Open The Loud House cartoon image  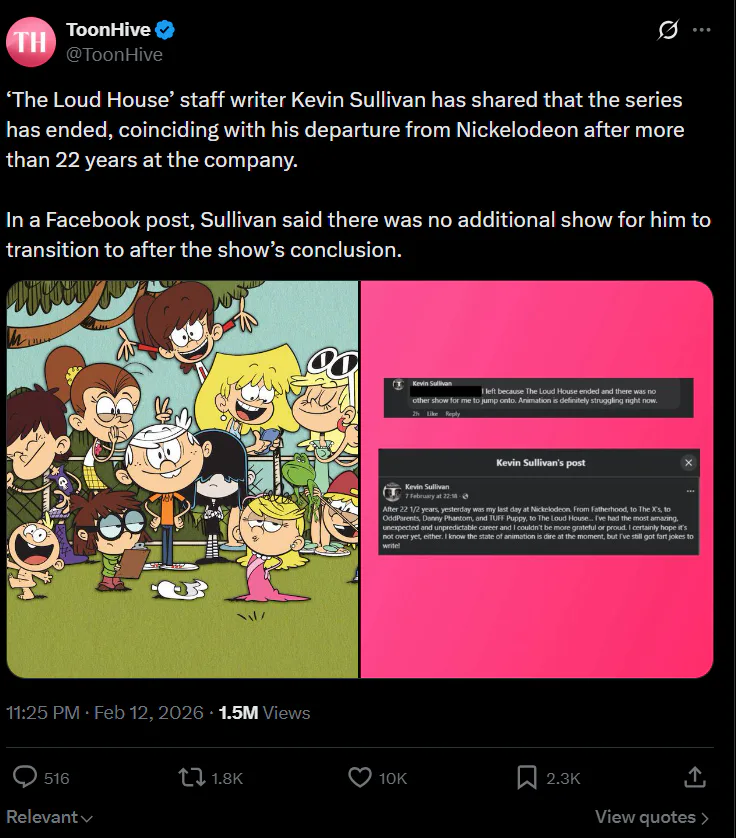182,479
